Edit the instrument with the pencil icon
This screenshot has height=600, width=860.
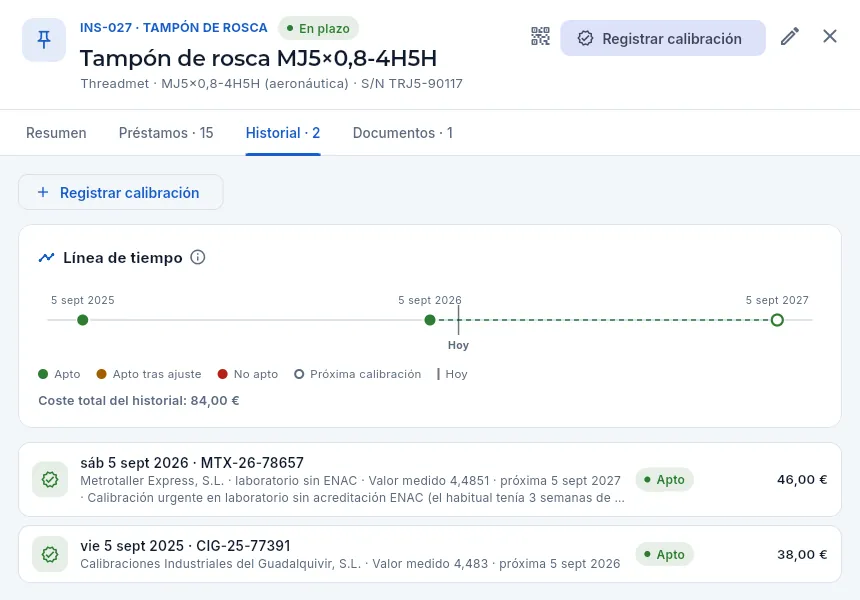pos(789,37)
